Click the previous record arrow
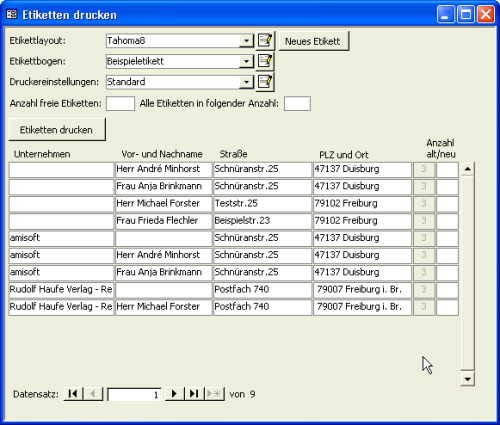The width and height of the screenshot is (500, 425). coord(93,394)
